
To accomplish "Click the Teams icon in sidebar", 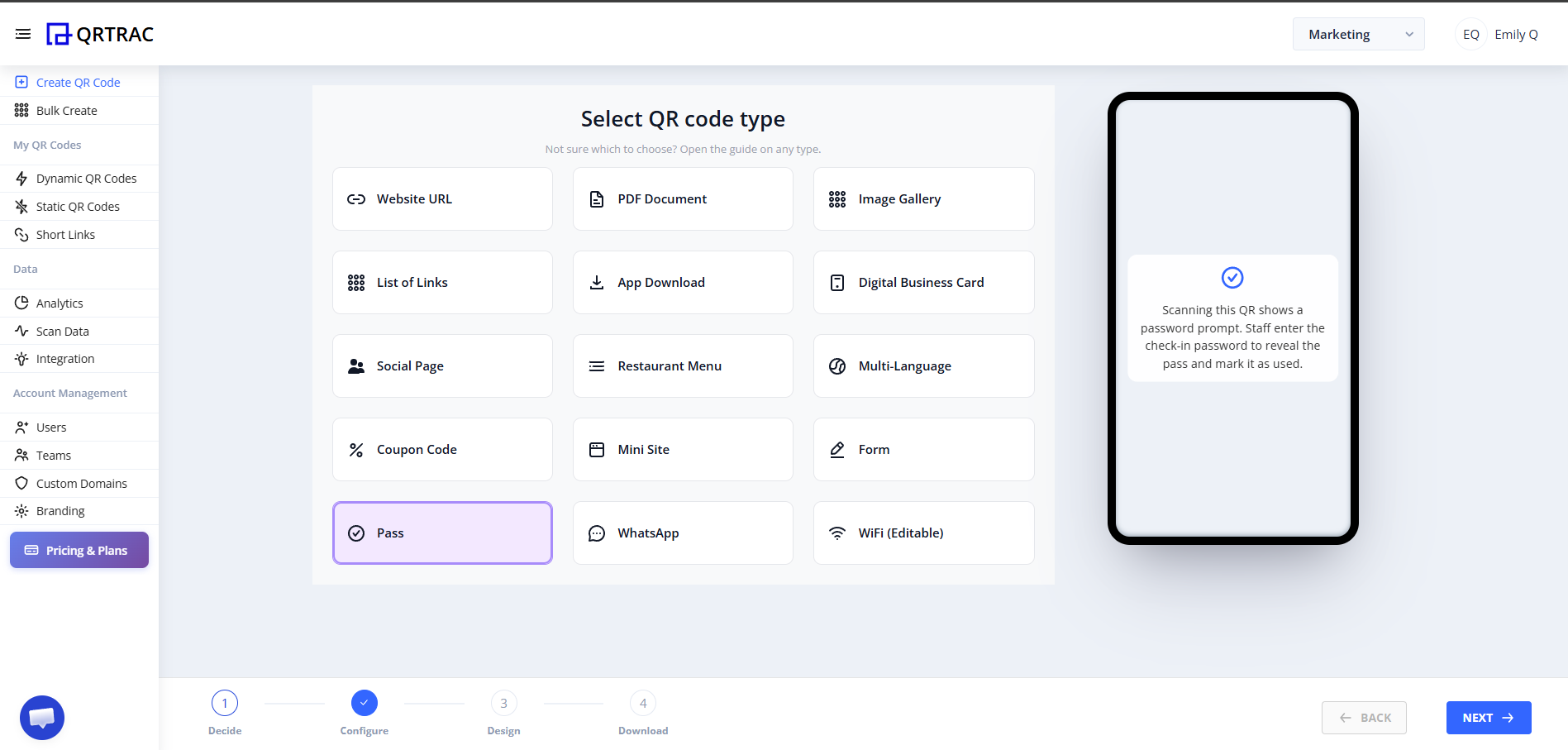I will click(21, 455).
